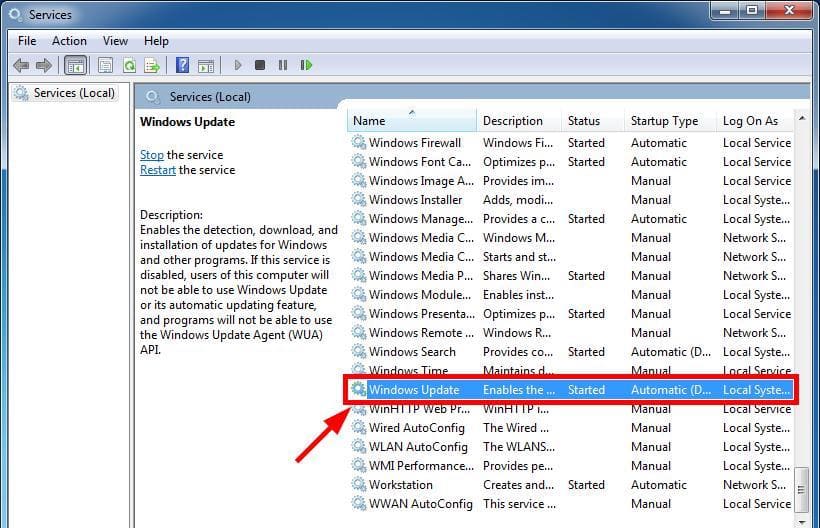
Task: Open the Properties toolbar icon
Action: coord(103,65)
